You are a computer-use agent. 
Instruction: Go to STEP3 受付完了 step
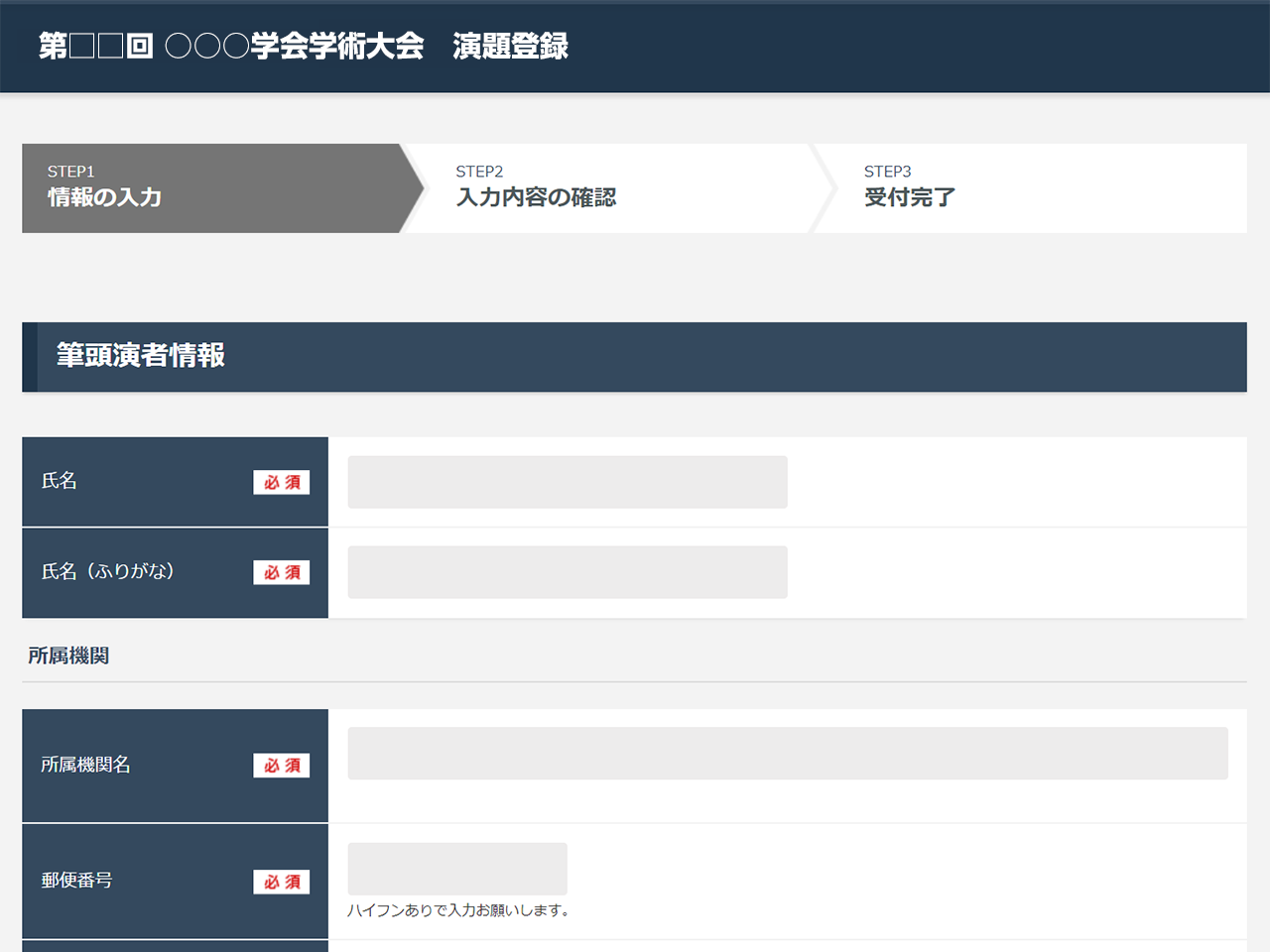pyautogui.click(x=1032, y=188)
